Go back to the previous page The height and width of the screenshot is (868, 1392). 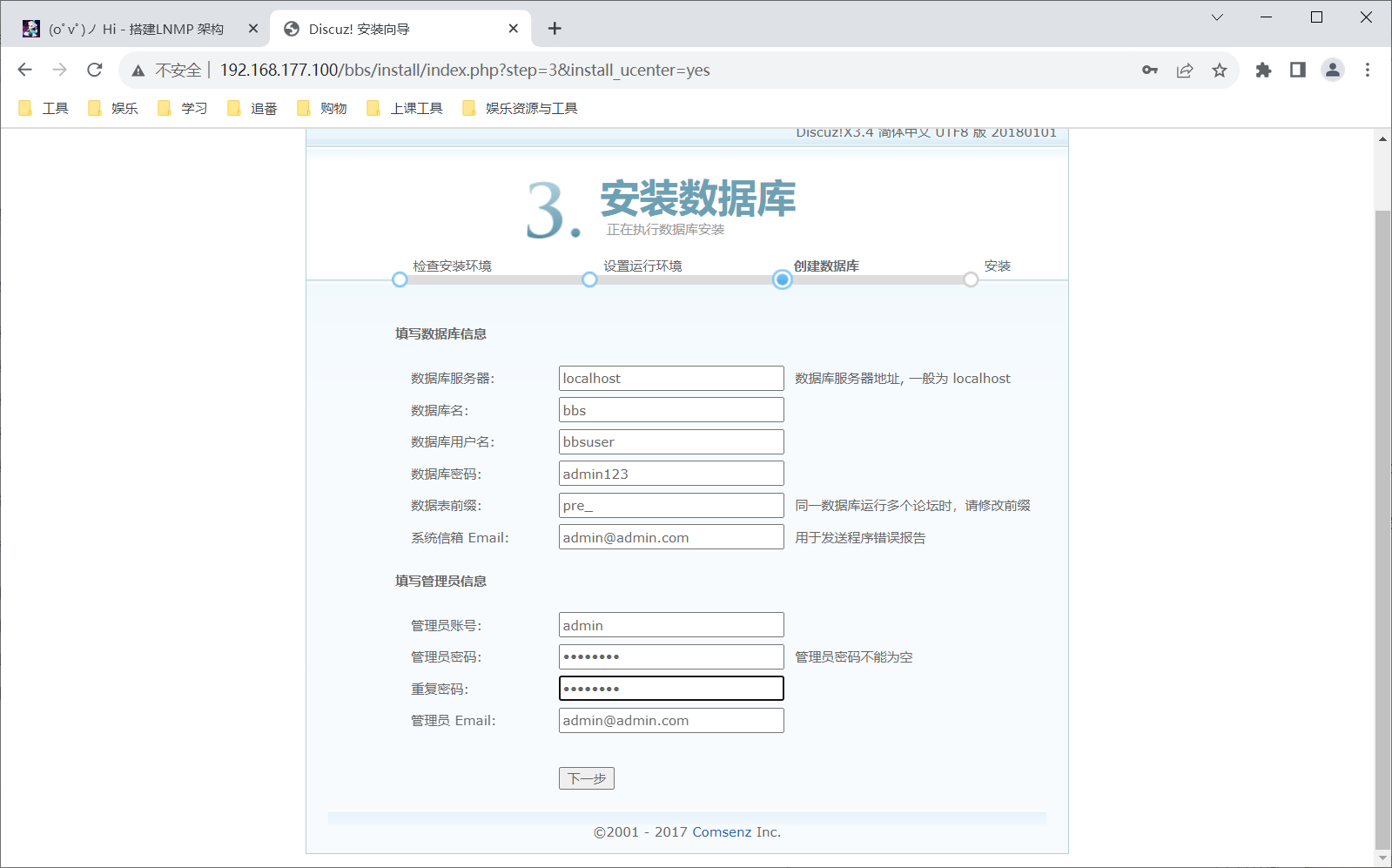click(x=24, y=70)
